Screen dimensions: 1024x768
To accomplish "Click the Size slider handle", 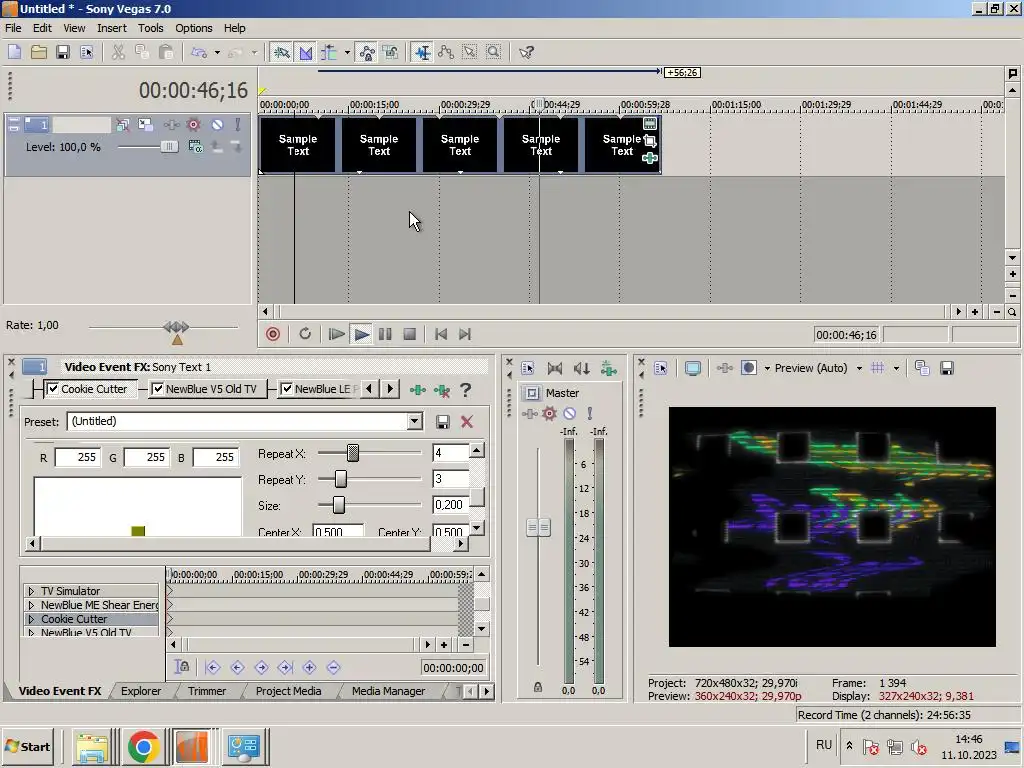I will point(338,505).
